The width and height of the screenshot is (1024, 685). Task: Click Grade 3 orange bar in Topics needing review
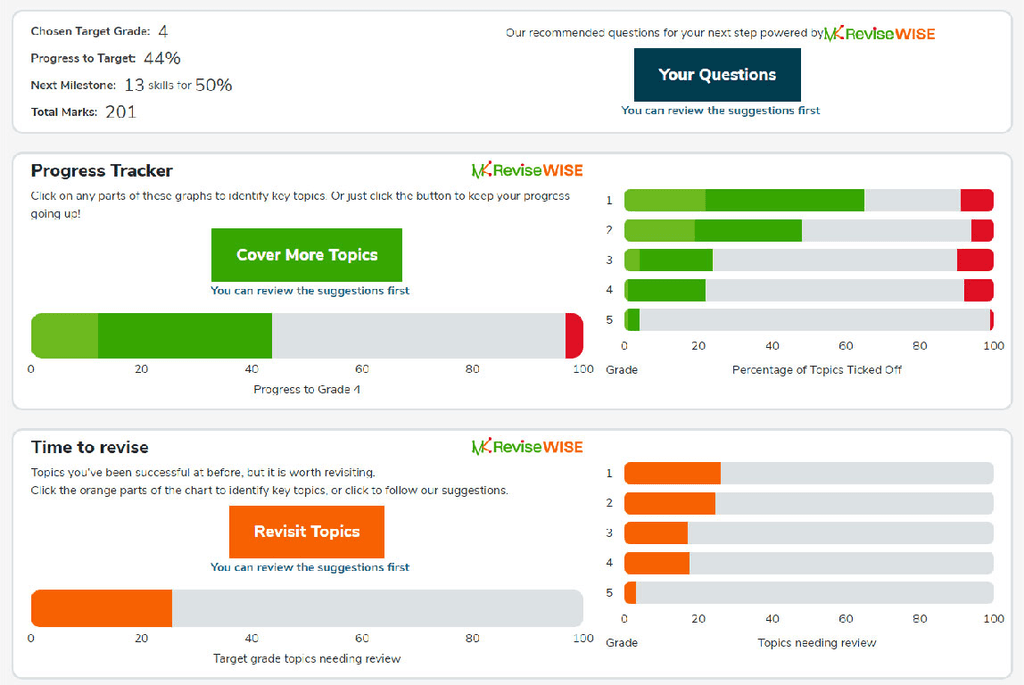(x=656, y=533)
